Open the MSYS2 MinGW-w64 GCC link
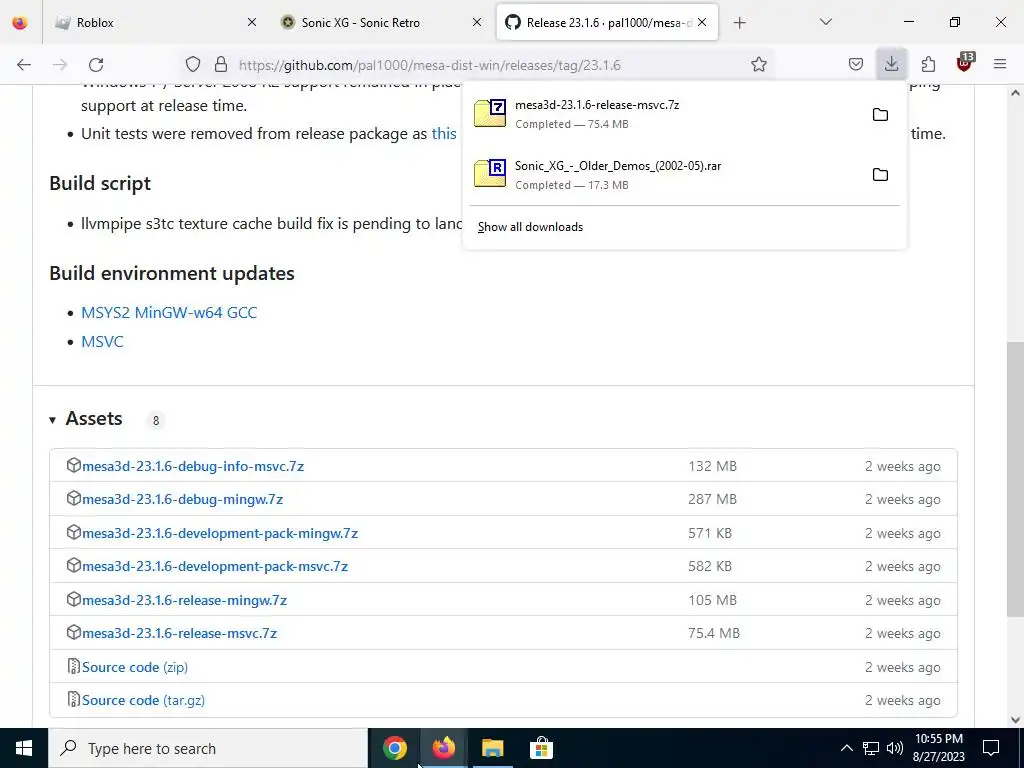This screenshot has width=1024, height=768. click(x=169, y=313)
